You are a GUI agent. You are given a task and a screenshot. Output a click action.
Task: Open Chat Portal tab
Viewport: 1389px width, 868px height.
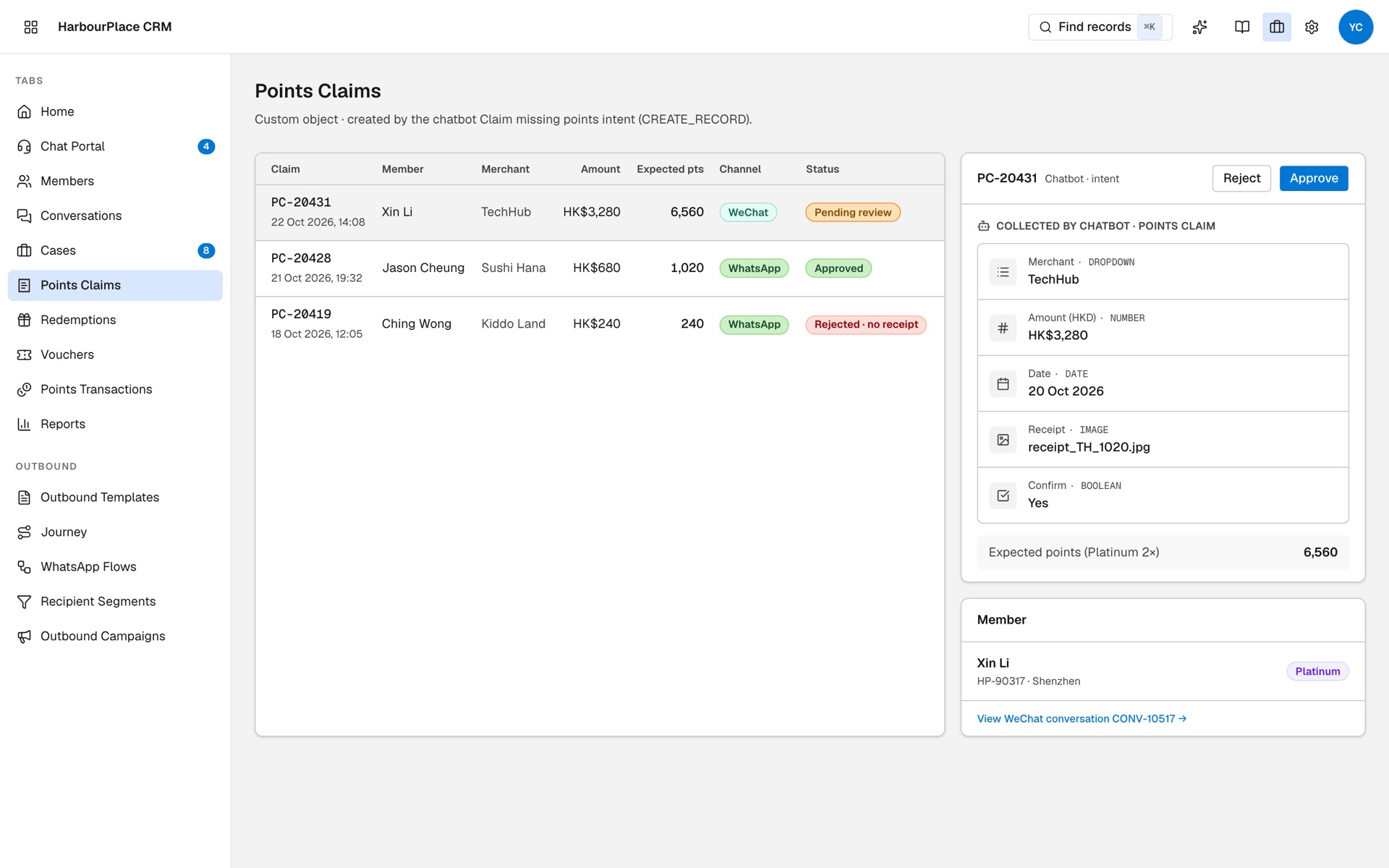tap(115, 146)
